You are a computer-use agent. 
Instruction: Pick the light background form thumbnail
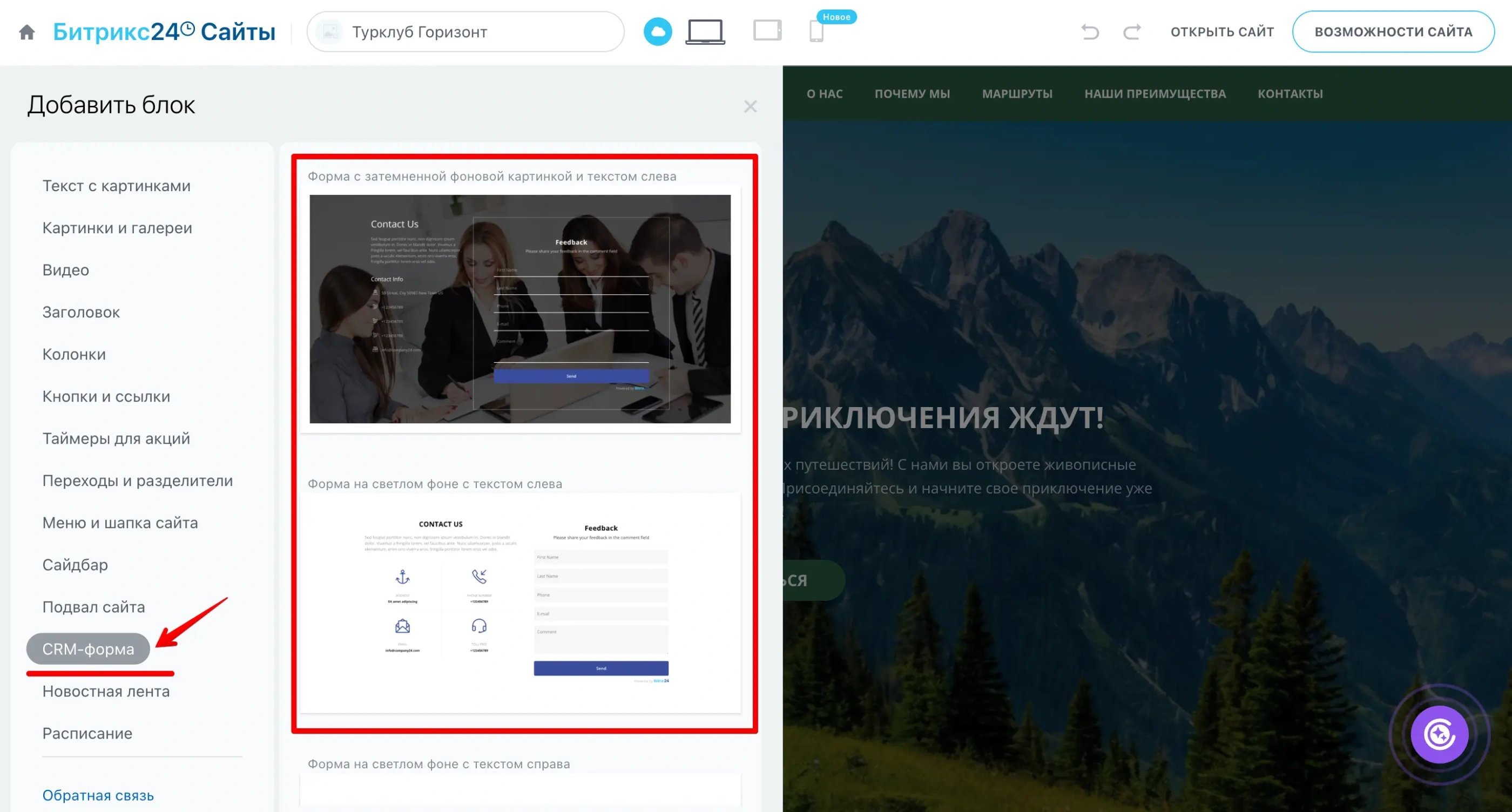click(x=520, y=604)
